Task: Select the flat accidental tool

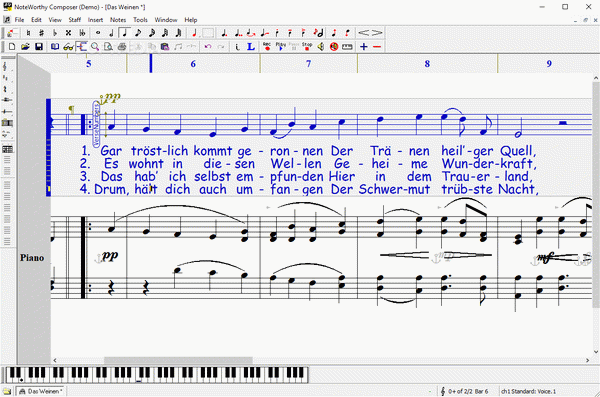Action: [55, 33]
